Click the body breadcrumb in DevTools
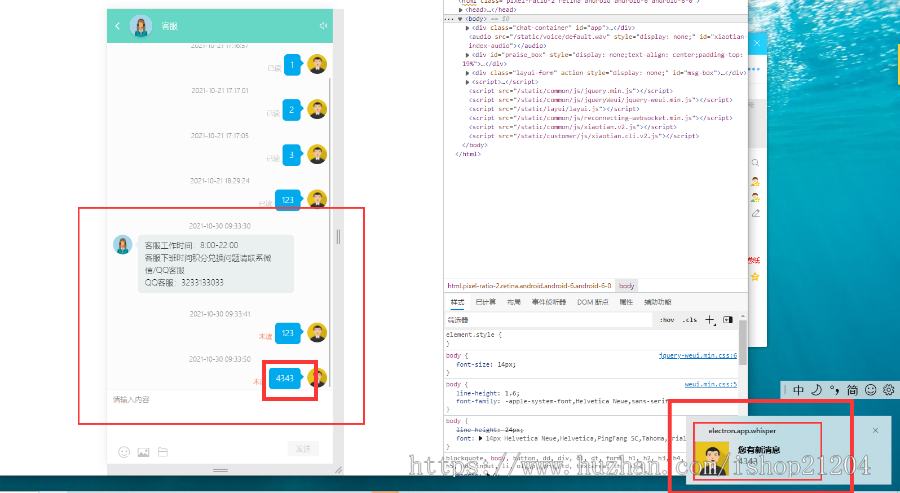Screen dimensions: 900x493 (627, 286)
